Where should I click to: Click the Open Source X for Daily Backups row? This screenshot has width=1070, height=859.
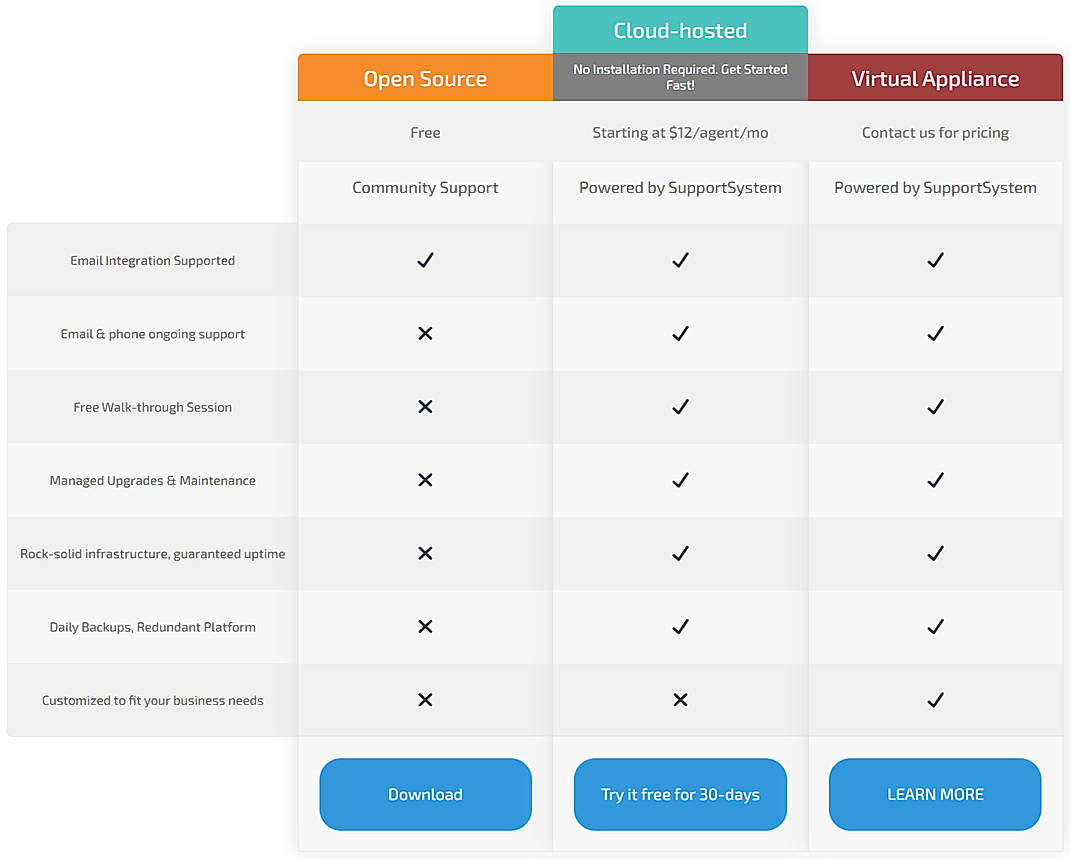coord(425,627)
